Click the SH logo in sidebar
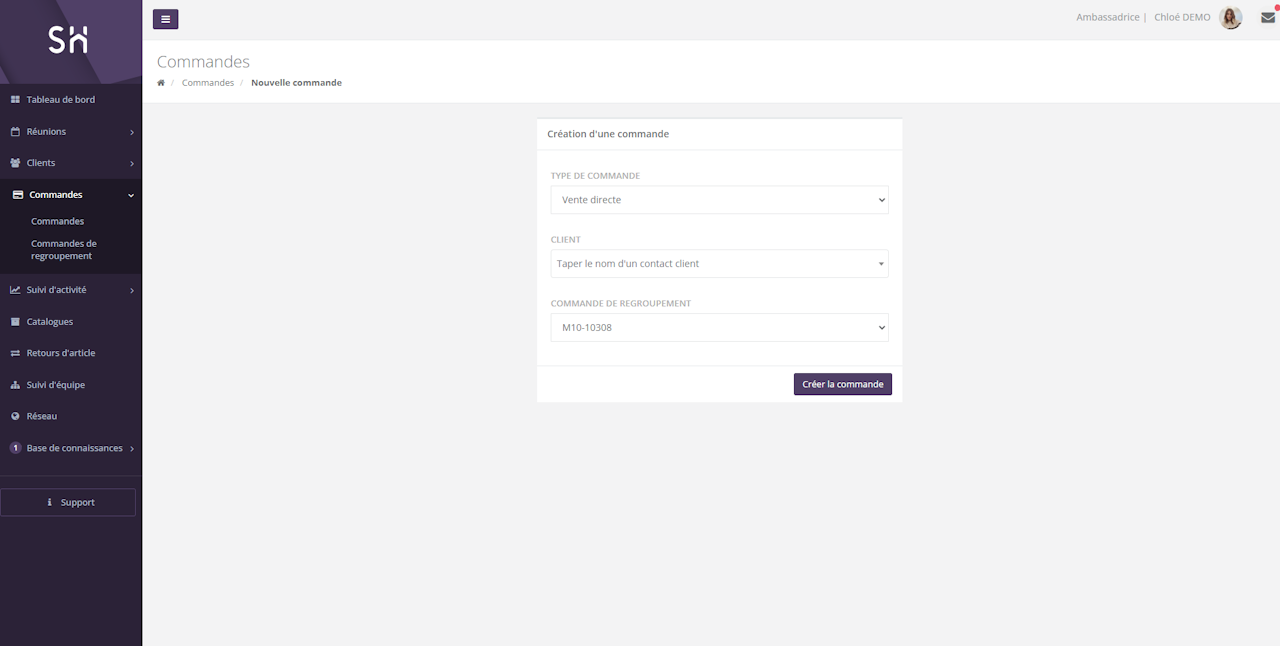This screenshot has width=1280, height=646. (69, 40)
